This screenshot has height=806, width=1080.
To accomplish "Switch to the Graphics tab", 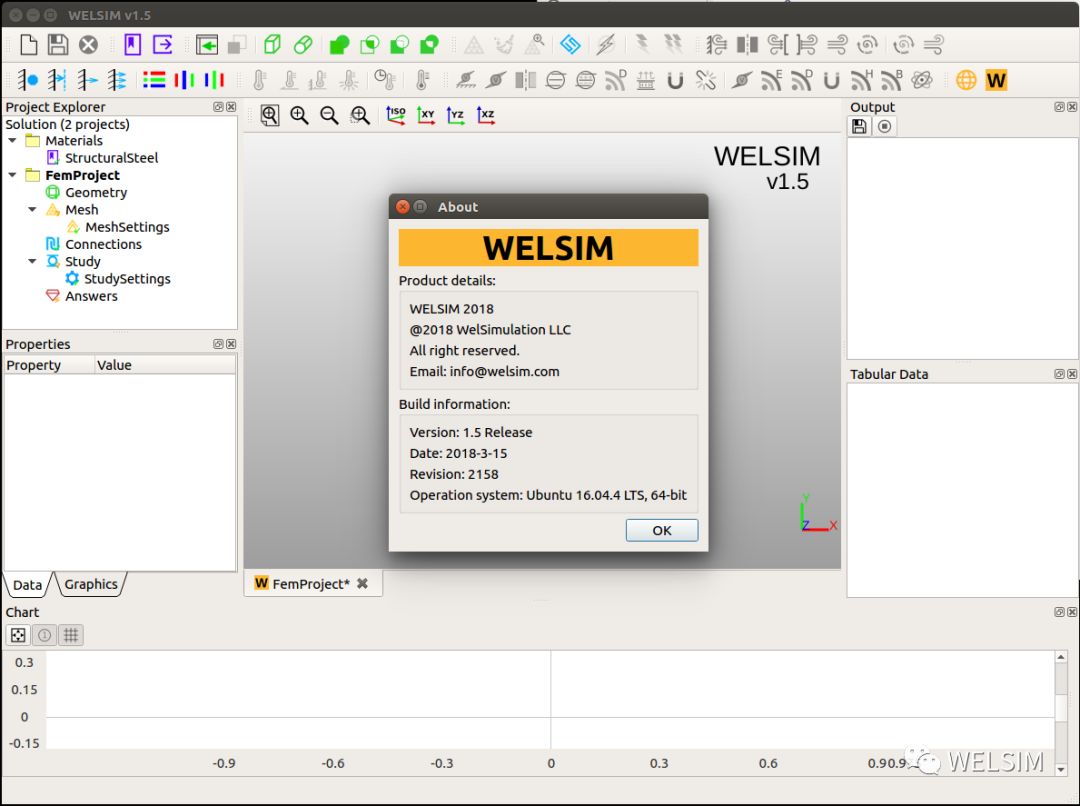I will [x=91, y=584].
